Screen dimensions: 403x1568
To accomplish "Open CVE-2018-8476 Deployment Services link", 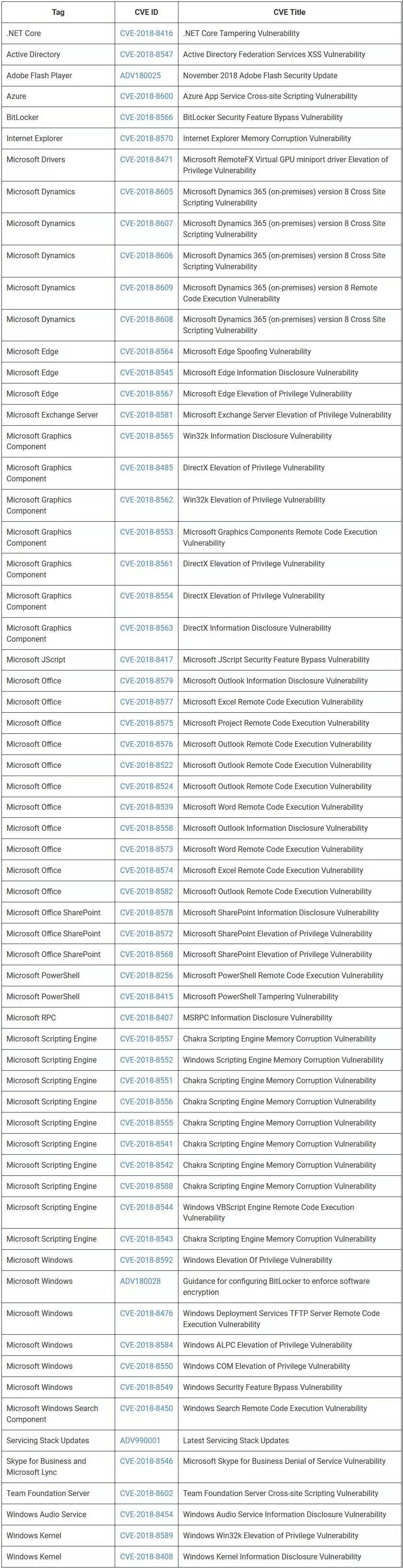I will pos(146,1313).
